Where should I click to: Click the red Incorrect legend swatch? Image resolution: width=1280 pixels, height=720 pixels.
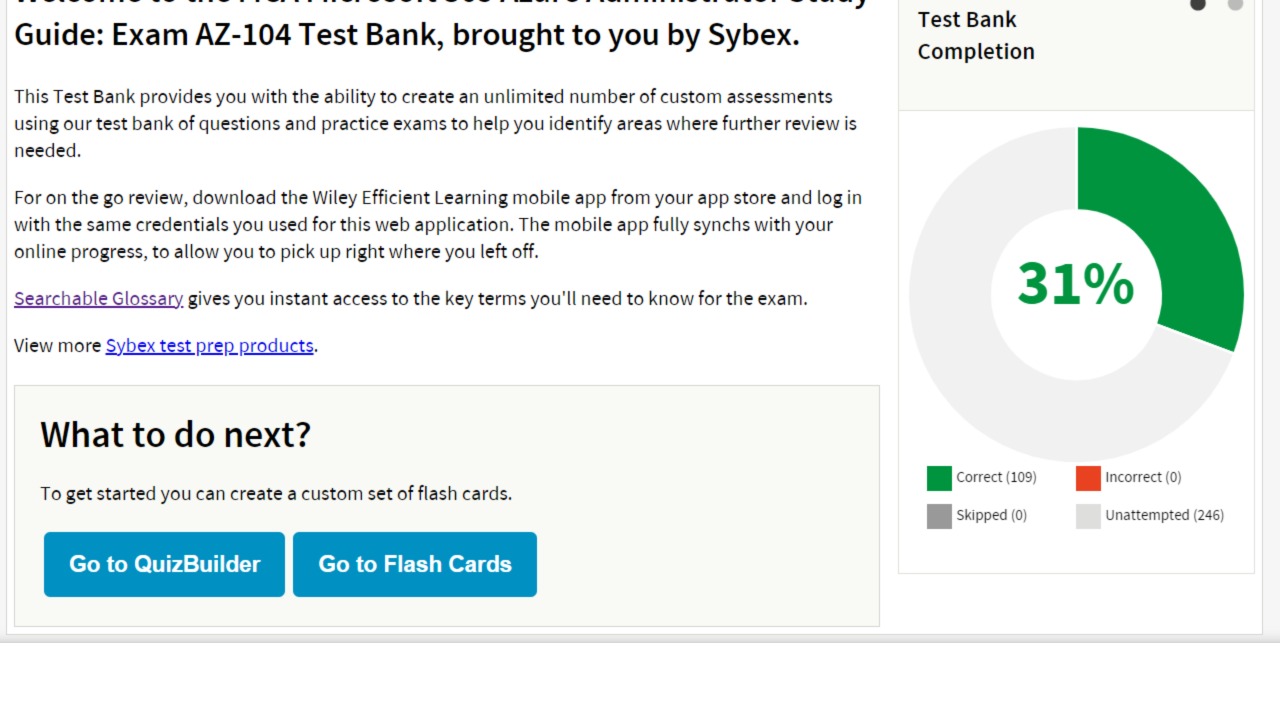tap(1088, 478)
